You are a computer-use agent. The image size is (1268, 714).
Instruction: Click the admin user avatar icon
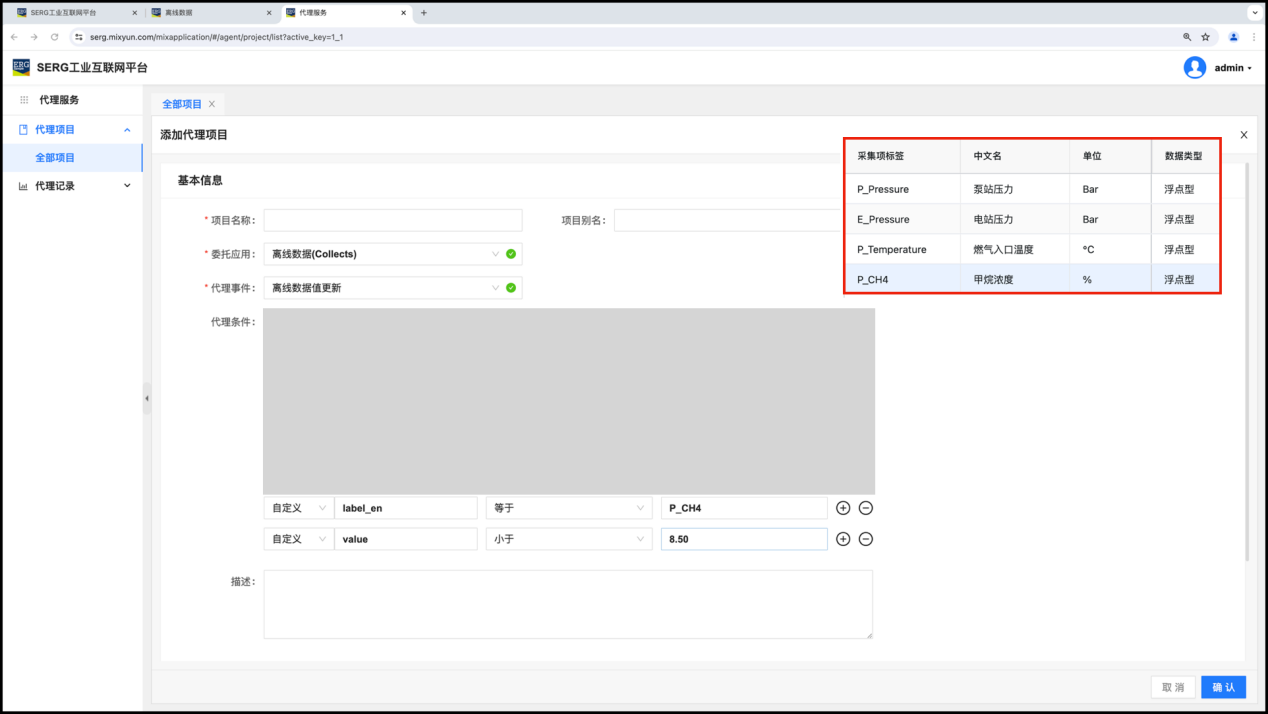point(1194,68)
